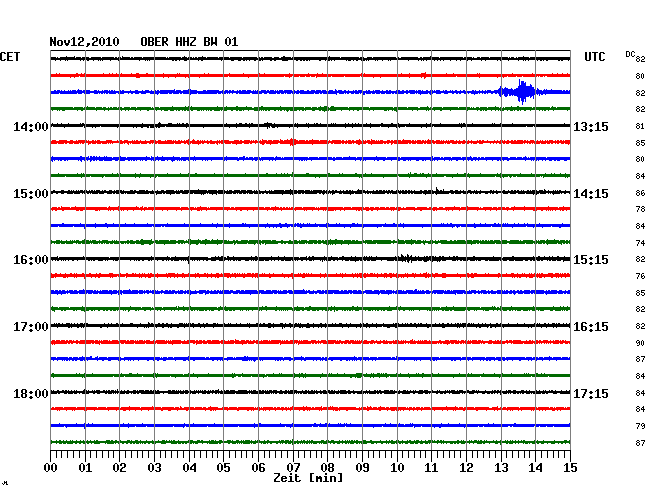Image resolution: width=650 pixels, height=494 pixels.
Task: Click the date label Nov12,2010
Action: 84,42
